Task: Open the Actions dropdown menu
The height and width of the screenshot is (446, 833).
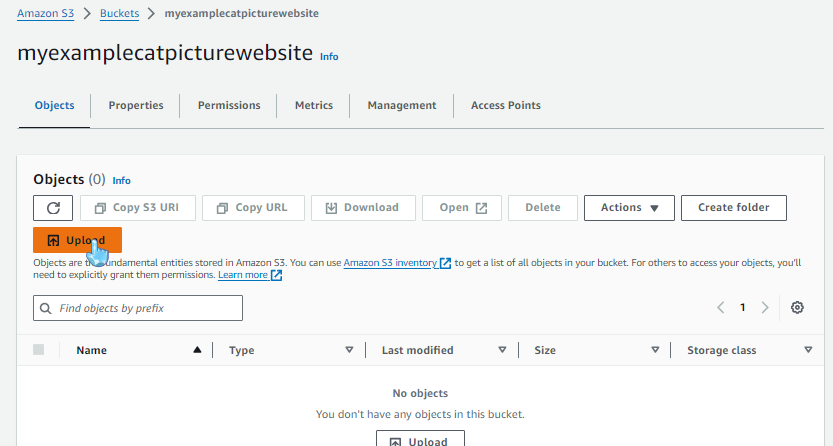Action: pos(630,208)
